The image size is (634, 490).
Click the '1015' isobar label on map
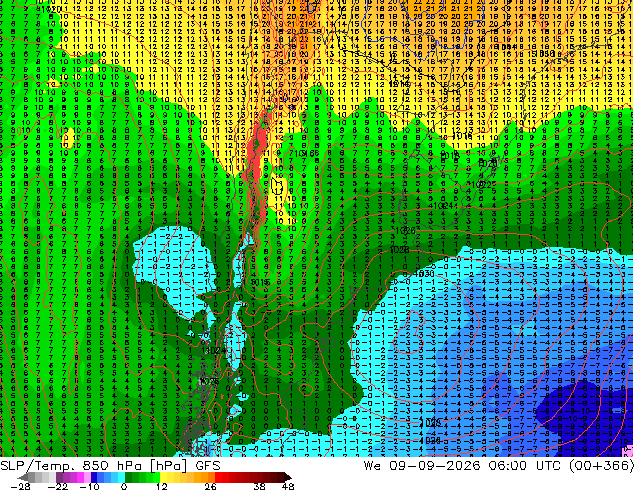pos(260,282)
